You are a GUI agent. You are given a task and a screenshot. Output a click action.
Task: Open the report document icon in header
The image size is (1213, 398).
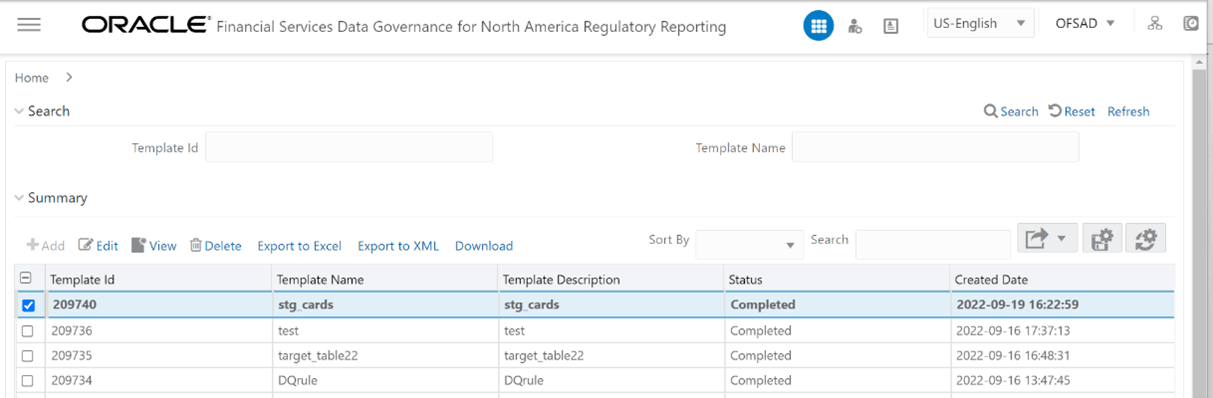tap(891, 26)
